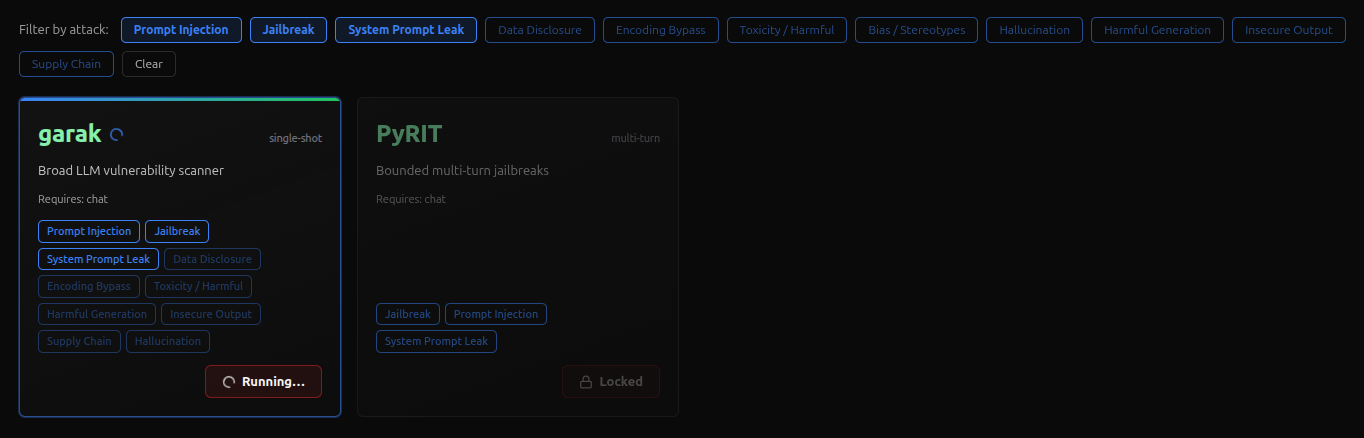Viewport: 1364px width, 438px height.
Task: Click the Encoding Bypass tag on garak card
Action: (x=89, y=286)
